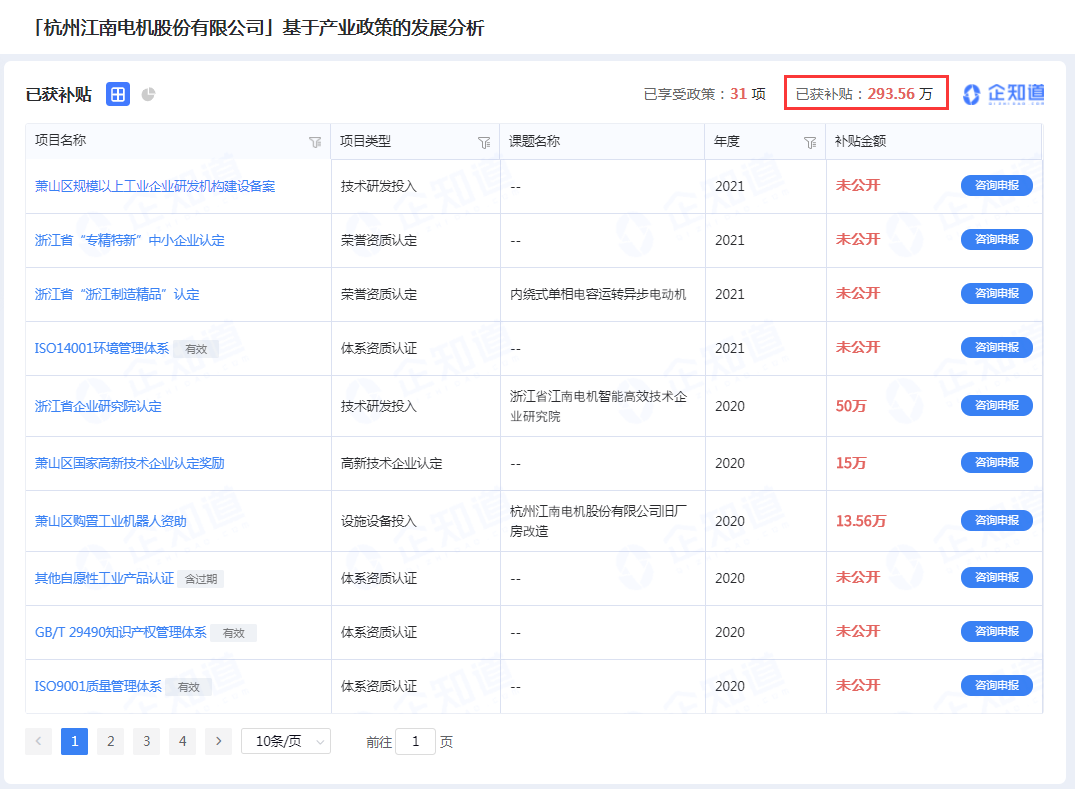The image size is (1075, 789).
Task: Click 高新技术企业认定 type cell
Action: pos(391,464)
